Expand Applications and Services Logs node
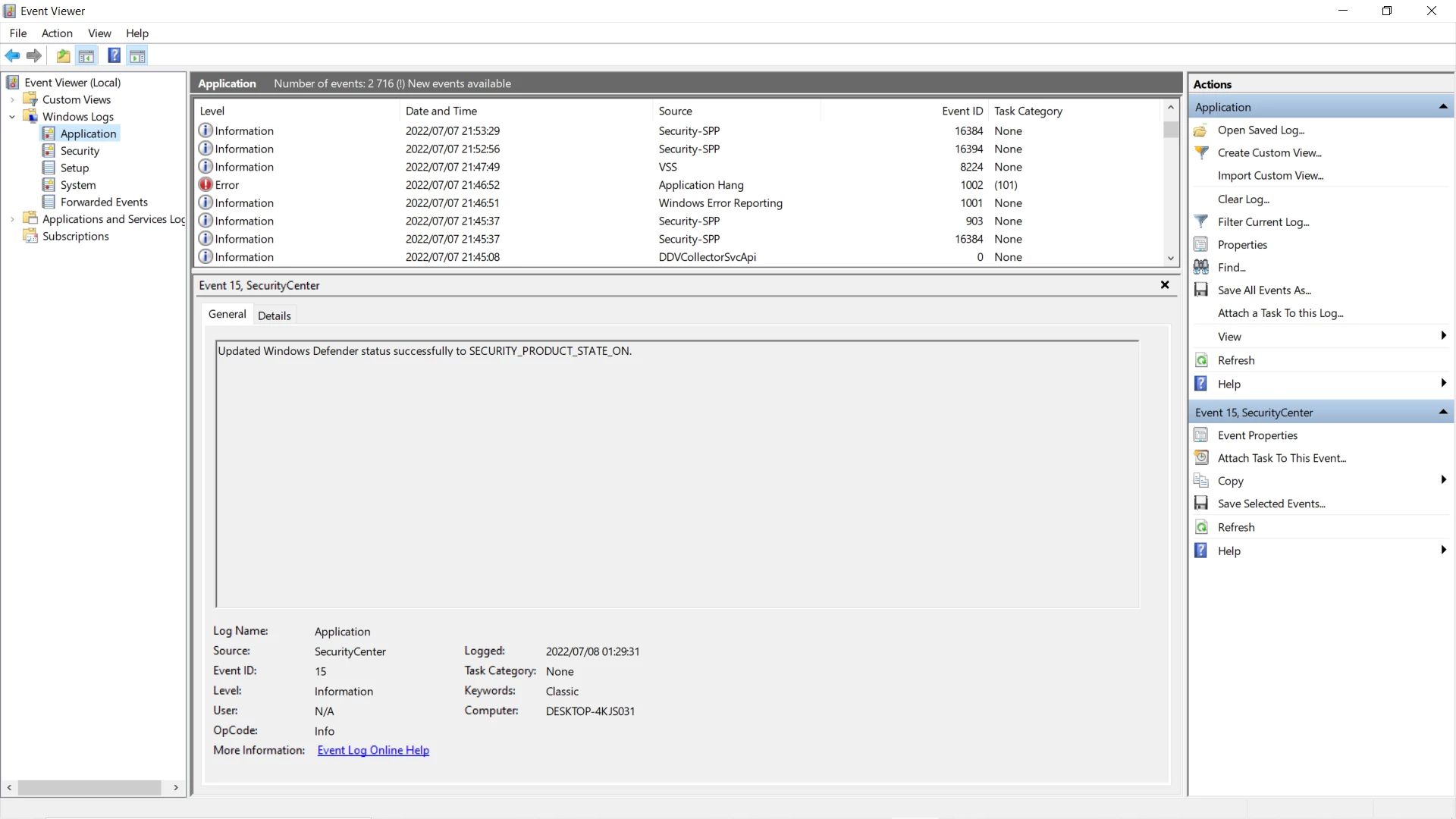1456x819 pixels. [12, 219]
